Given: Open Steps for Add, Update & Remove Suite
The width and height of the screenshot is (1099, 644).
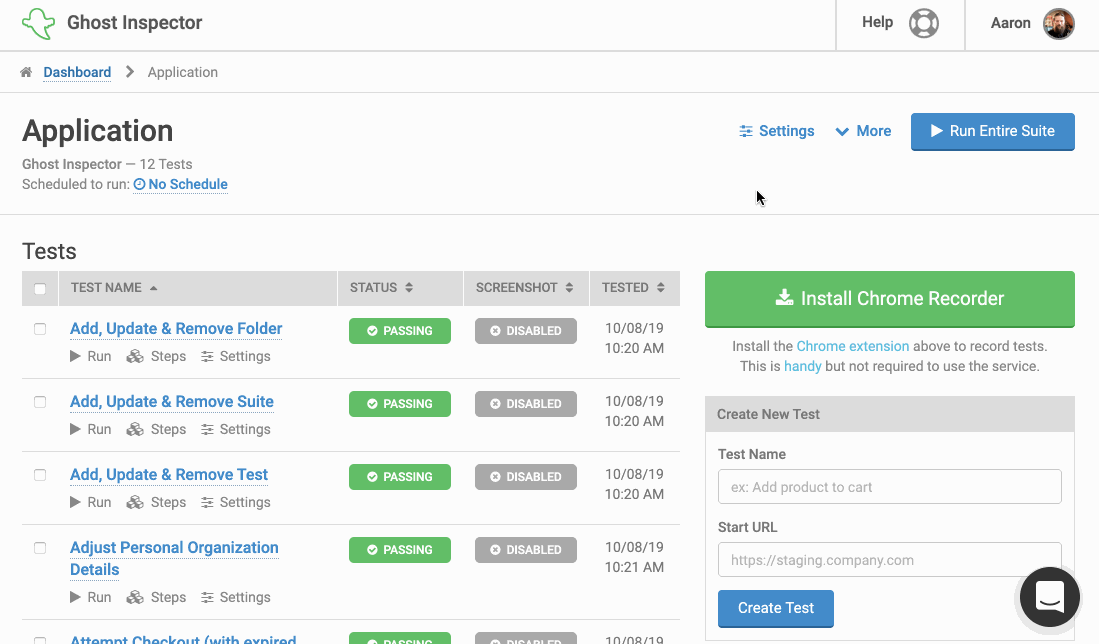Looking at the screenshot, I should pos(157,429).
